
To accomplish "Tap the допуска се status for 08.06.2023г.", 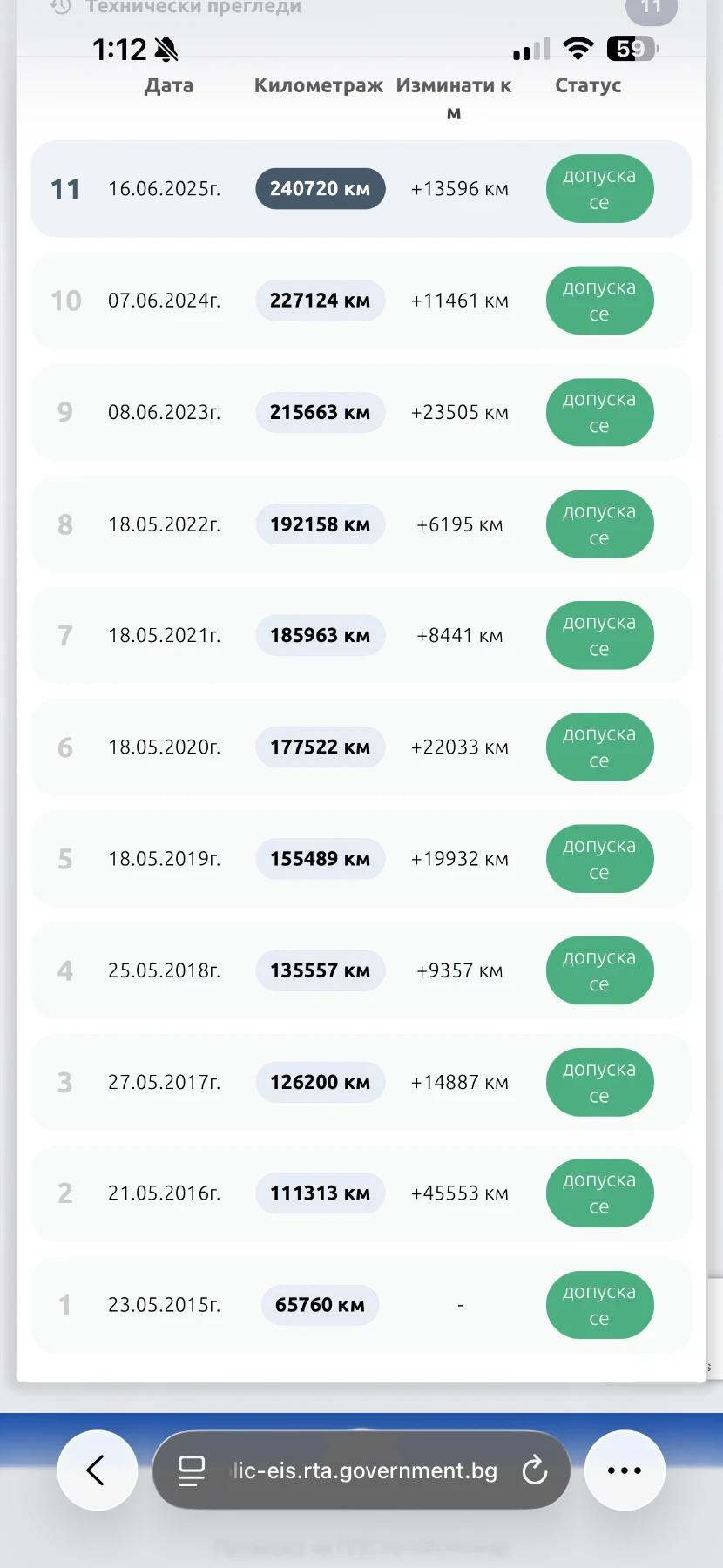I will coord(599,412).
